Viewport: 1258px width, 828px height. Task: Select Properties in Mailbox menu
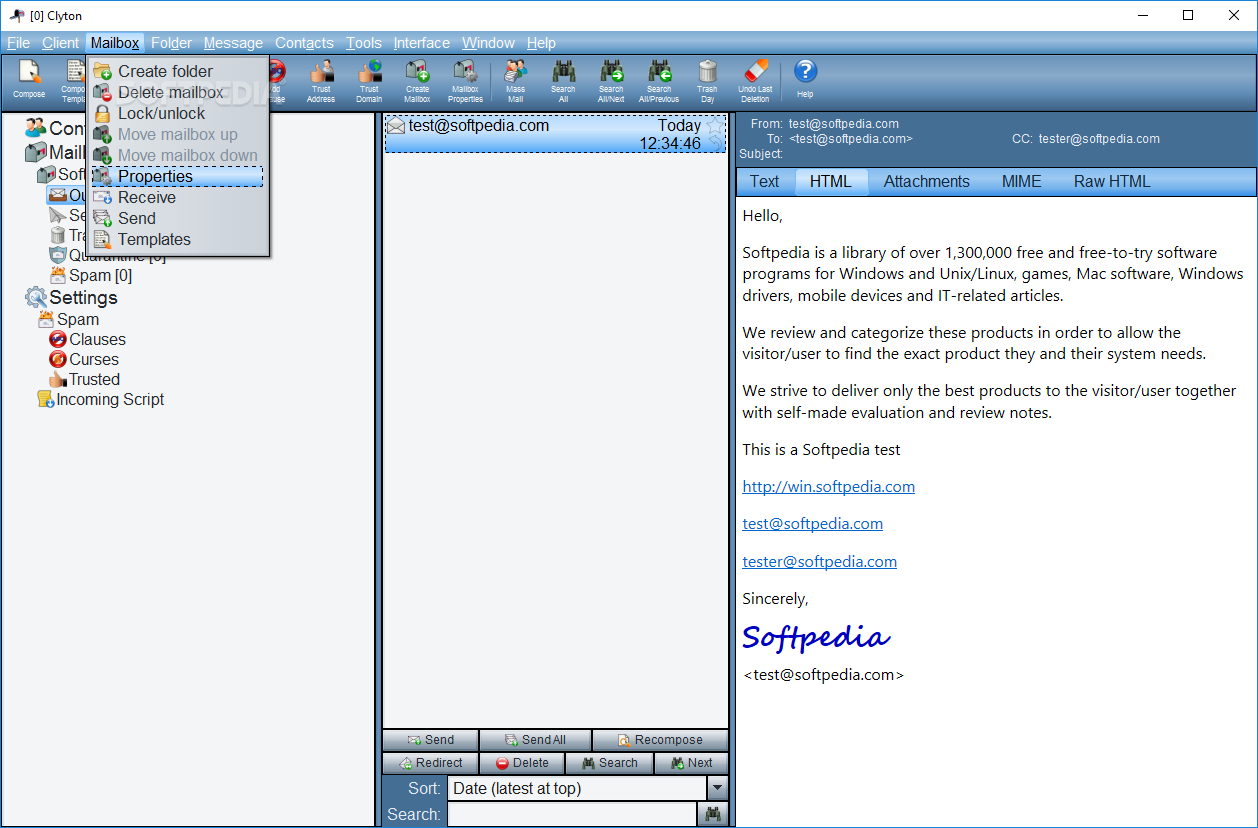pyautogui.click(x=177, y=176)
